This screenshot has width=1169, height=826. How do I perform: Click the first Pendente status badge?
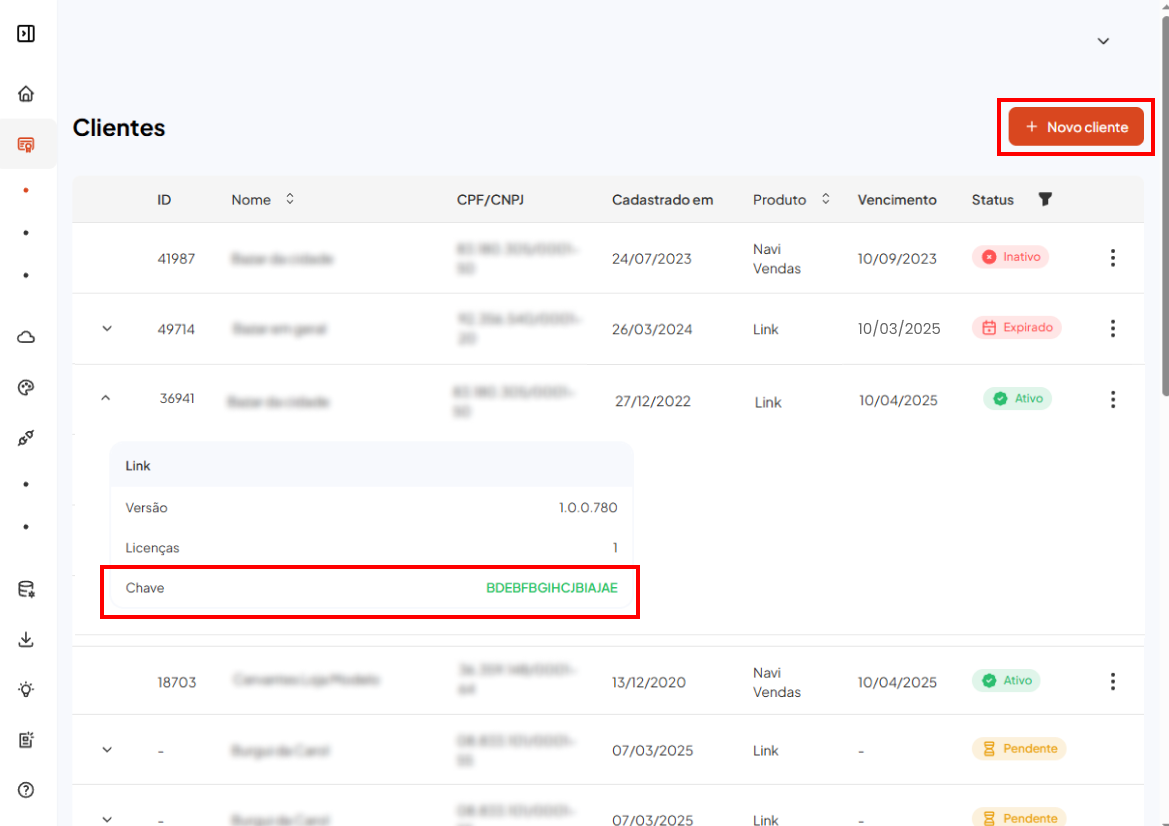[x=1019, y=748]
